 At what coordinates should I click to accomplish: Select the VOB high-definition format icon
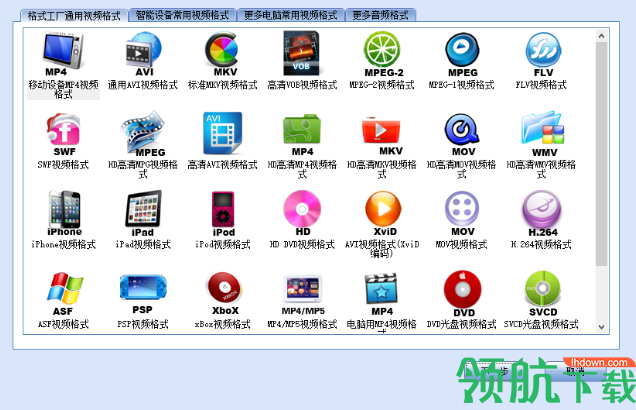point(301,53)
